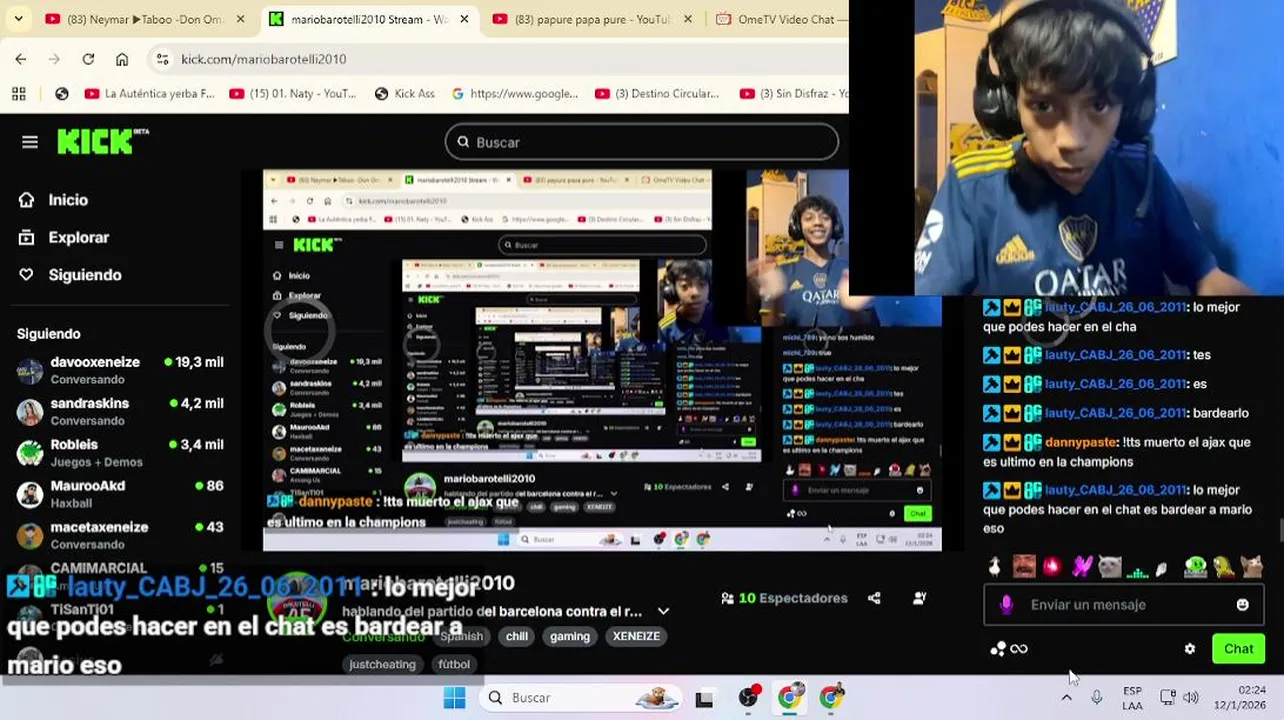1284x720 pixels.
Task: Click davooxeneize avatar thumbnail
Action: (30, 371)
